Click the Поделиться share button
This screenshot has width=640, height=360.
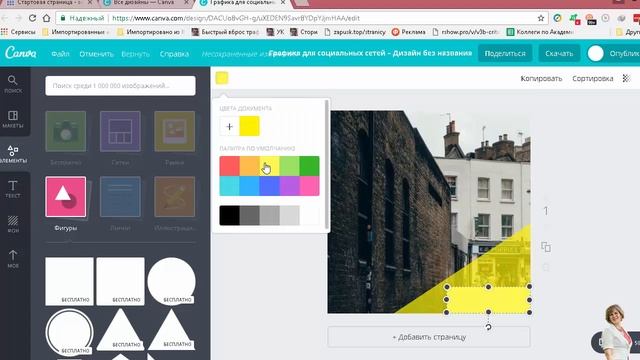point(505,53)
